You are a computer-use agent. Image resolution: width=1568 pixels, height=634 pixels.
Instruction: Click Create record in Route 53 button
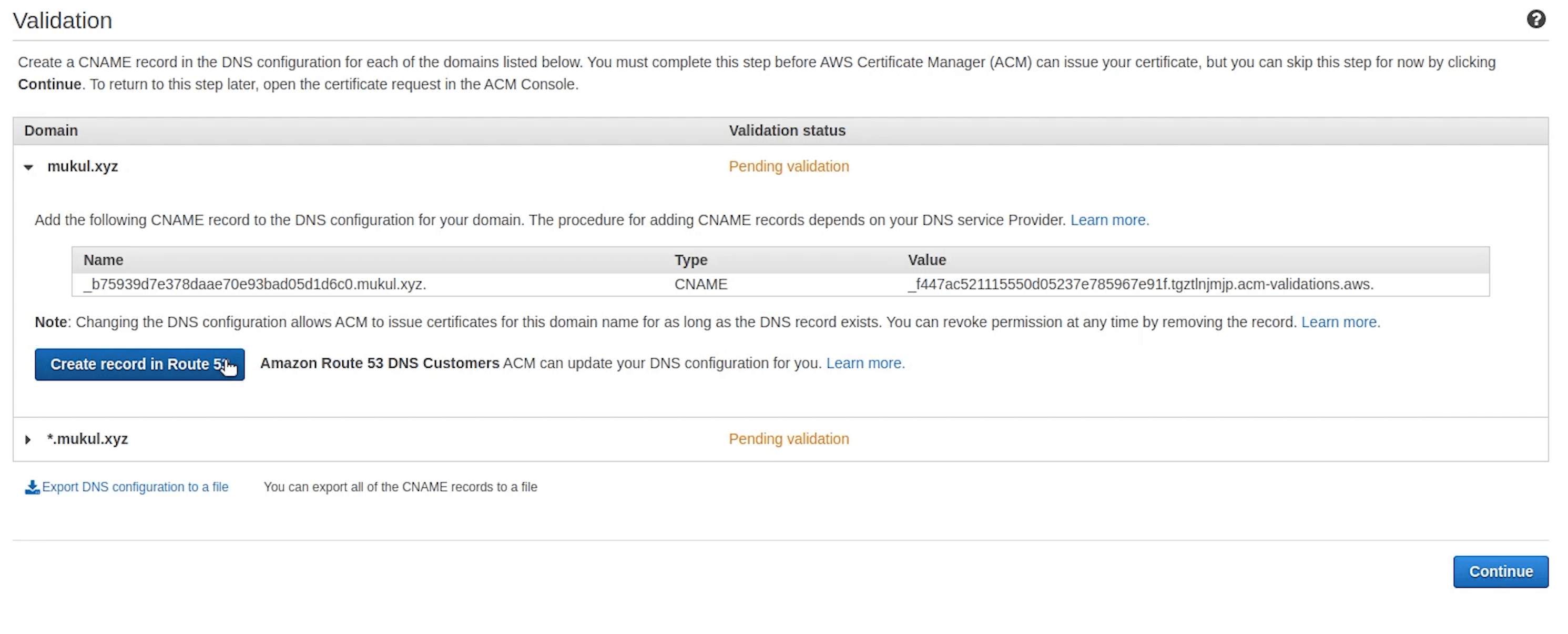click(139, 364)
